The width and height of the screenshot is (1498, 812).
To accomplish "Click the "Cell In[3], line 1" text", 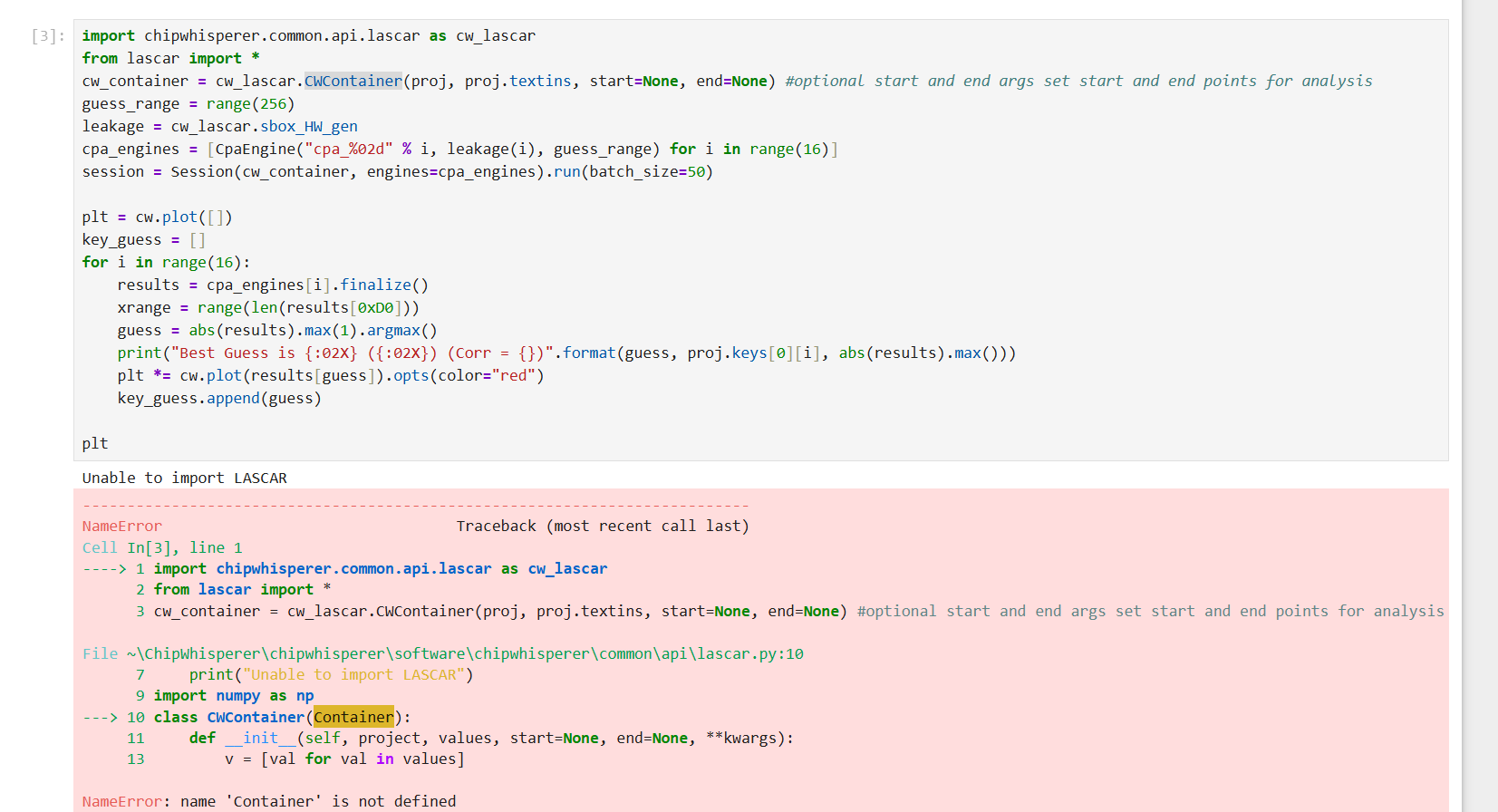I will pos(162,547).
